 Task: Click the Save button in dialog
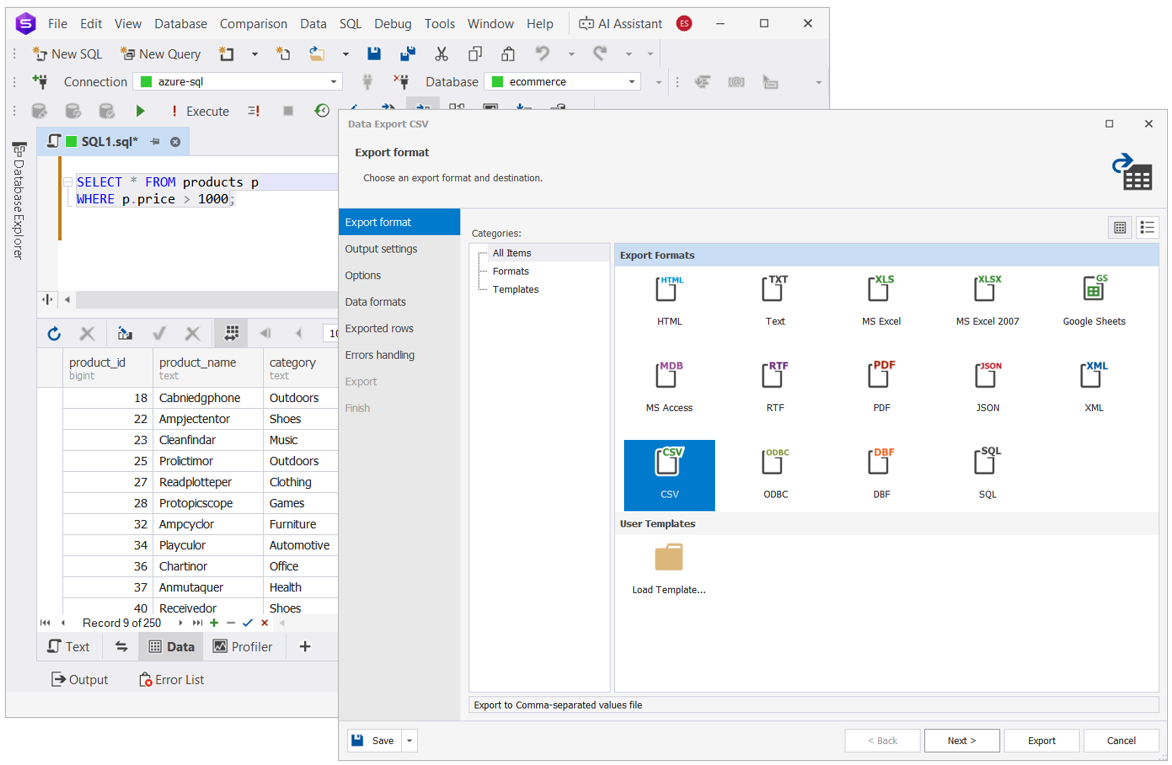pyautogui.click(x=374, y=740)
